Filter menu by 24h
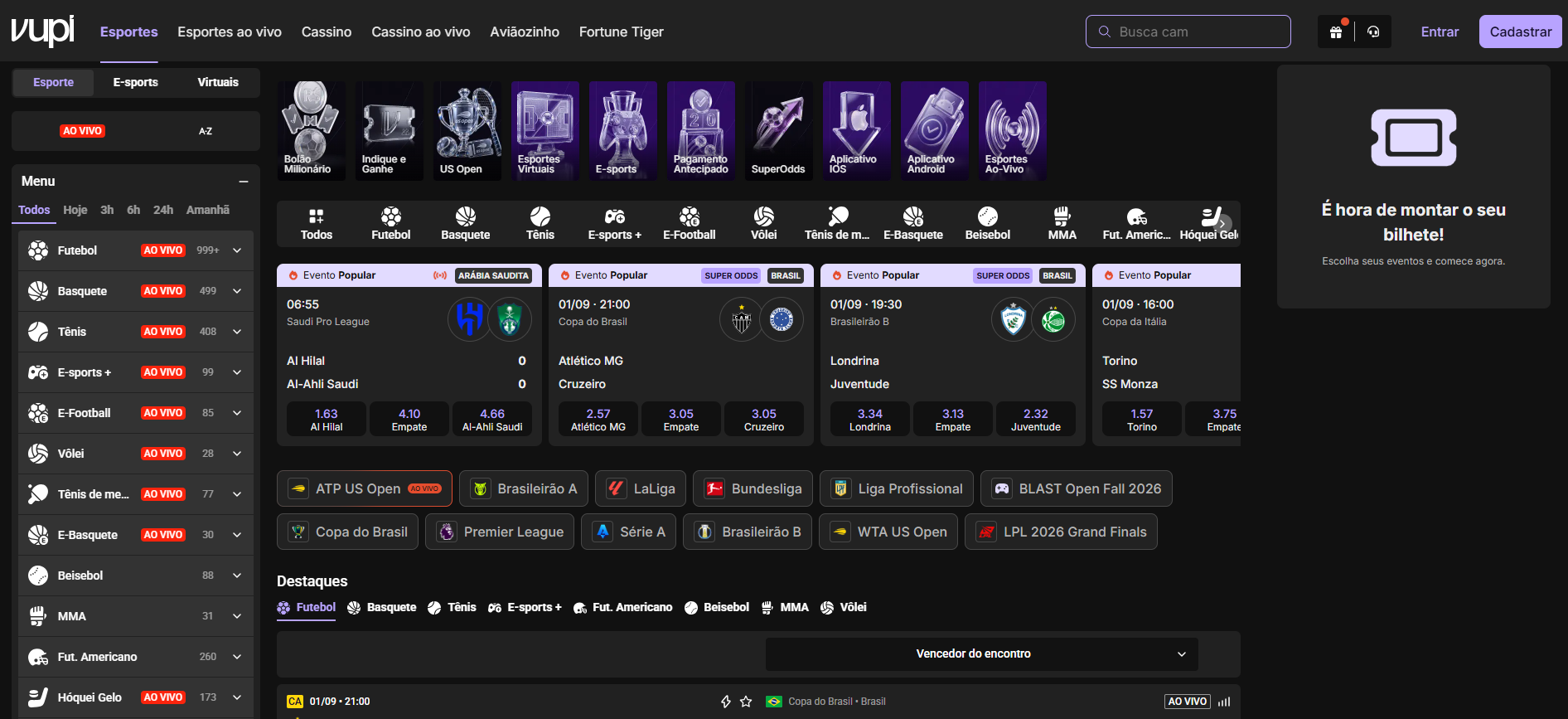Viewport: 1568px width, 719px height. (x=163, y=210)
